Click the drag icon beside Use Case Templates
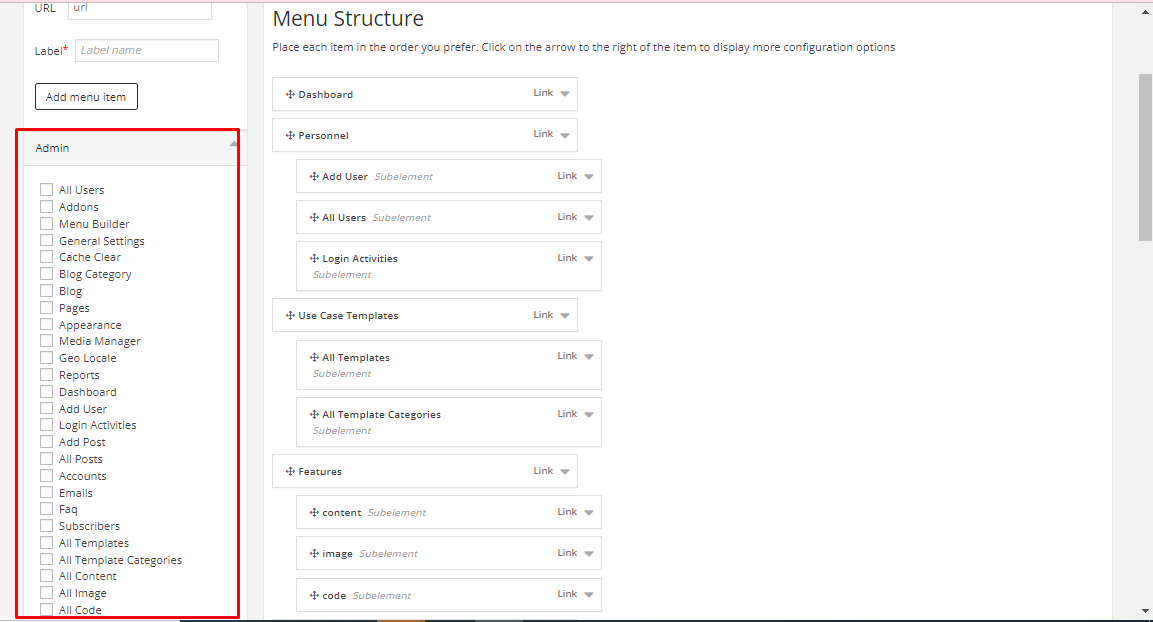Screen dimensions: 1153x622 (290, 316)
